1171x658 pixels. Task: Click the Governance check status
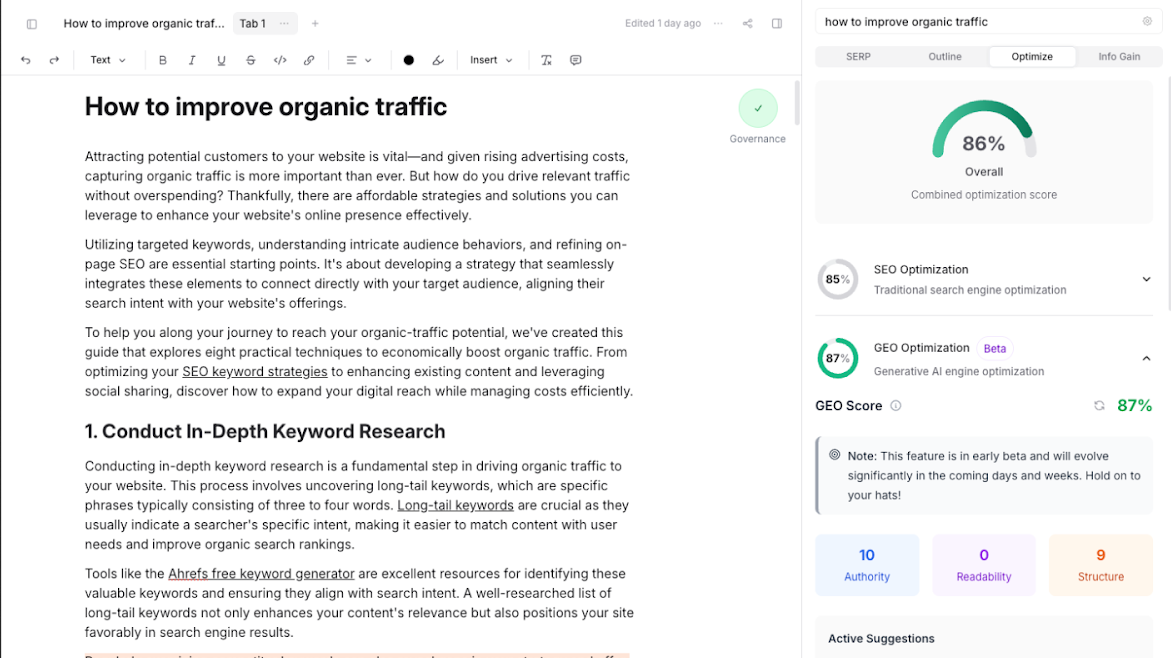click(758, 108)
